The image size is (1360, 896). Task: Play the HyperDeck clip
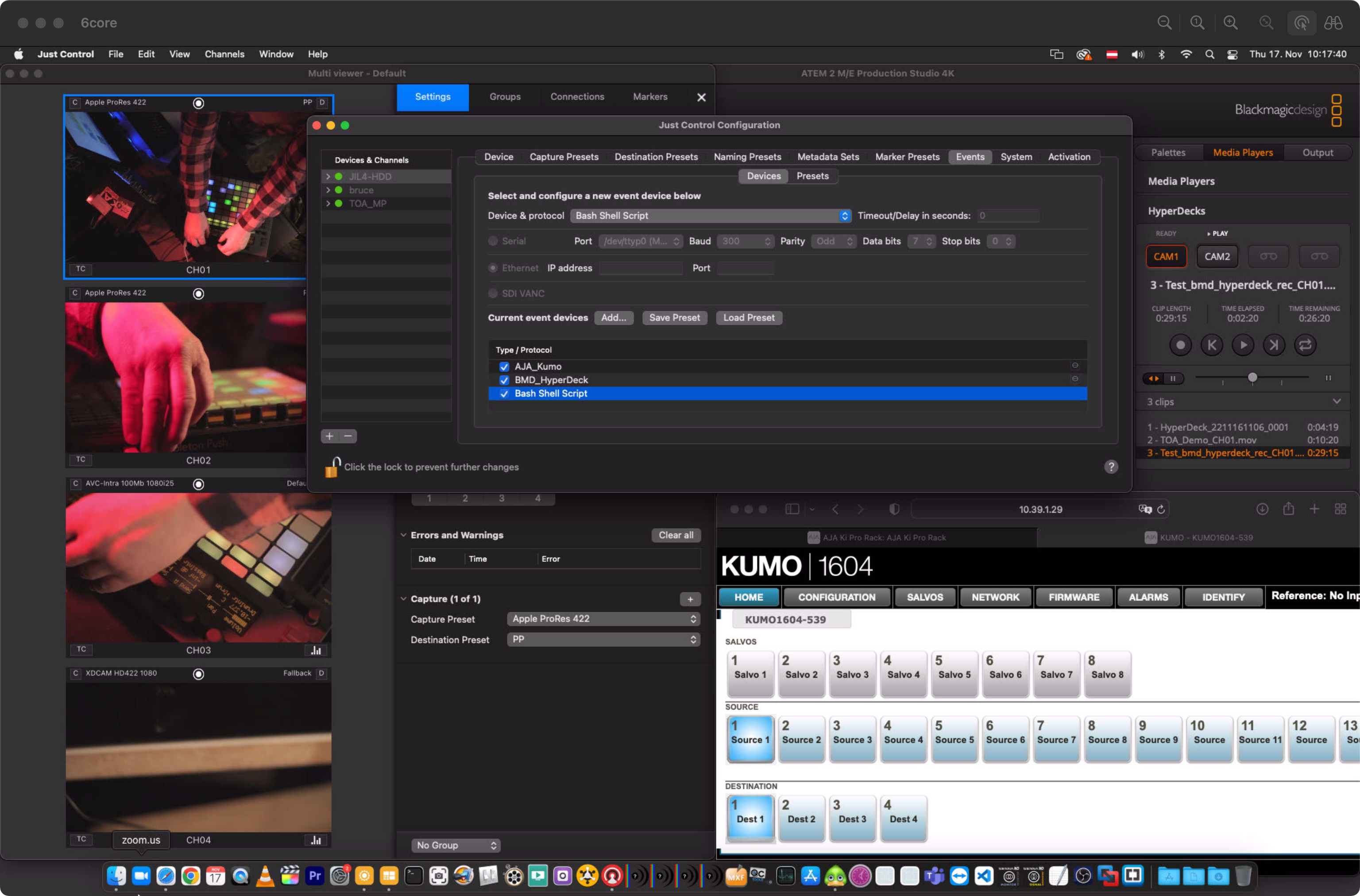(1243, 345)
